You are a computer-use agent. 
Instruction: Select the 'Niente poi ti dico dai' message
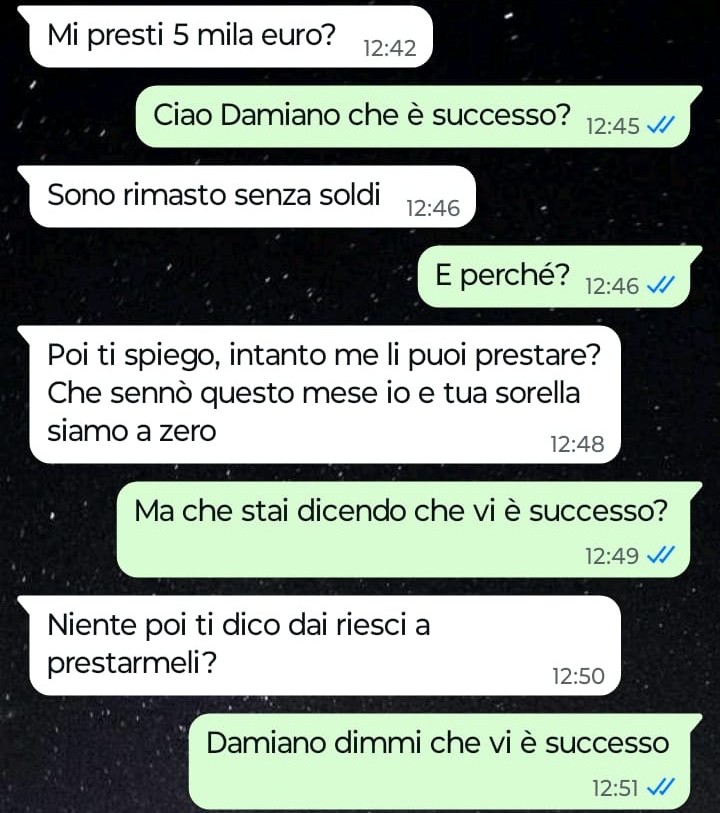(x=325, y=646)
